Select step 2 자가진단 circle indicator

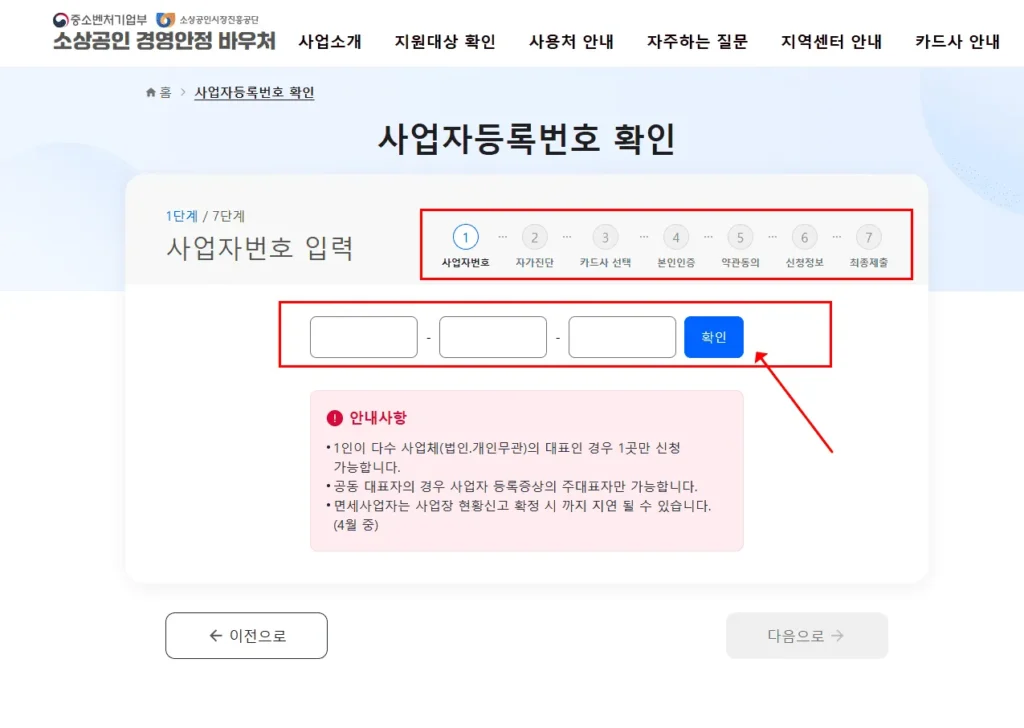click(x=535, y=238)
